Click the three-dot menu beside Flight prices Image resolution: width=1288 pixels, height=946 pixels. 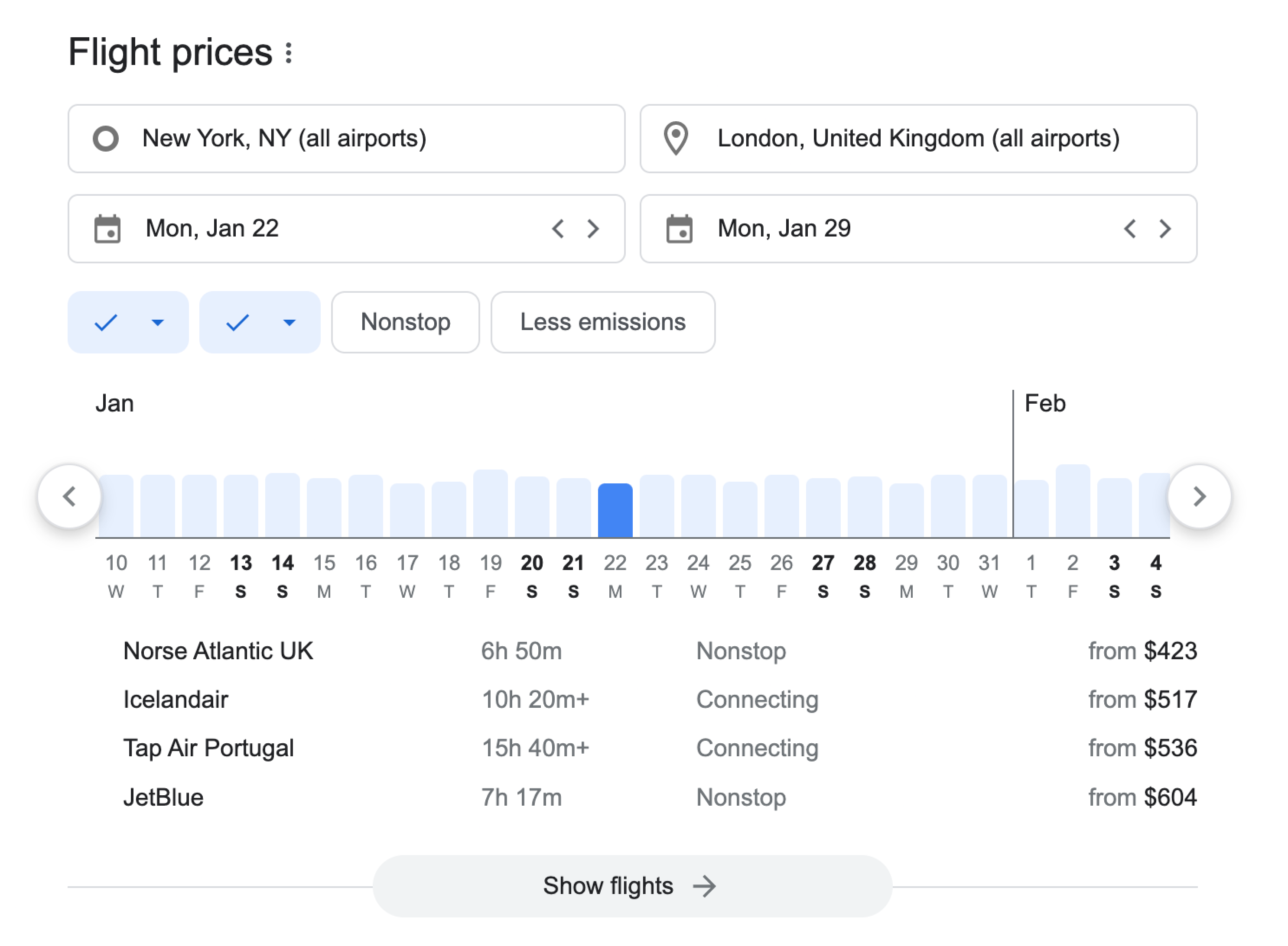click(289, 53)
